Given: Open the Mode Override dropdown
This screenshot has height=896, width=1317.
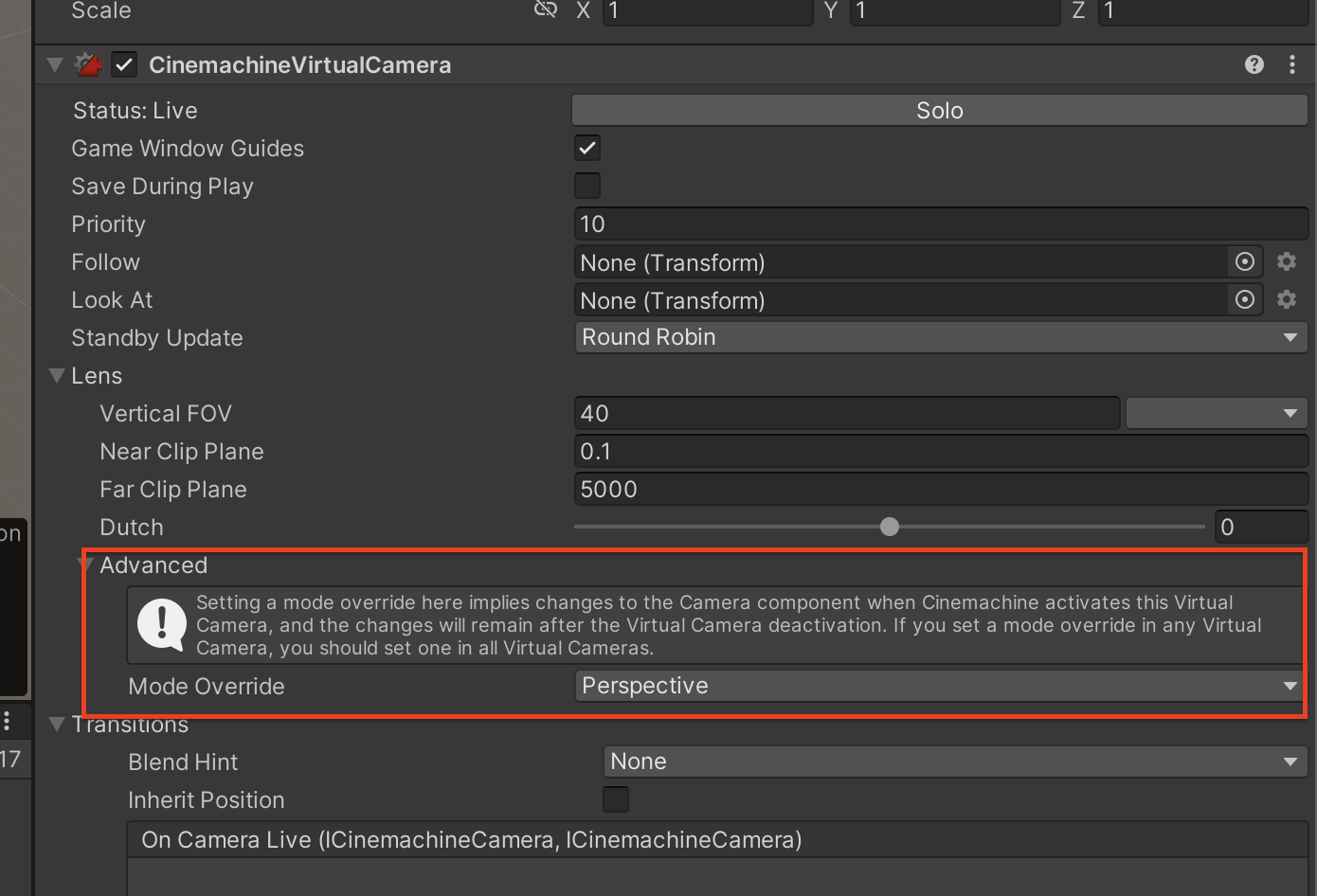Looking at the screenshot, I should pos(939,686).
